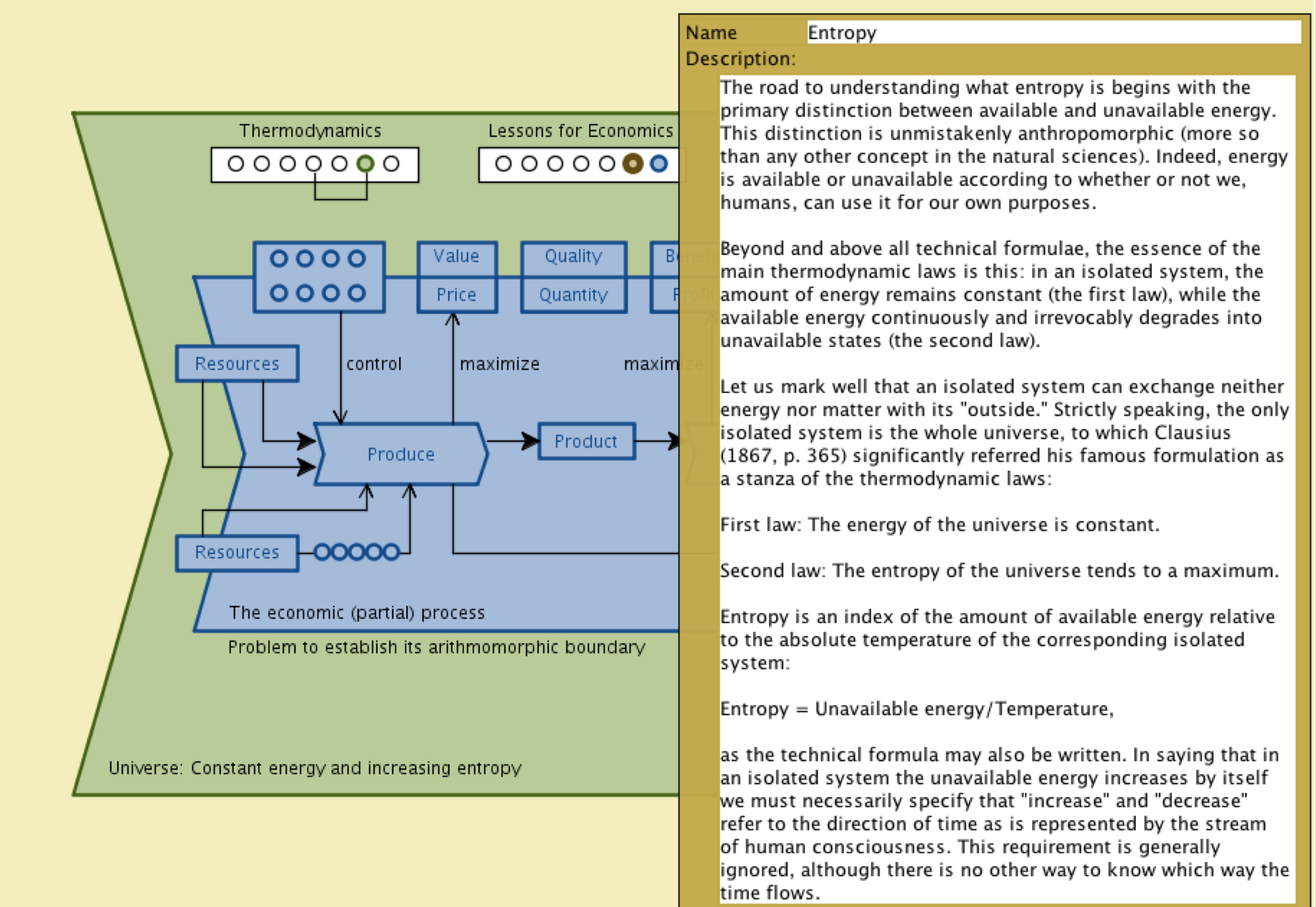Select the Produce process arrow shape
1316x907 pixels.
pos(401,454)
